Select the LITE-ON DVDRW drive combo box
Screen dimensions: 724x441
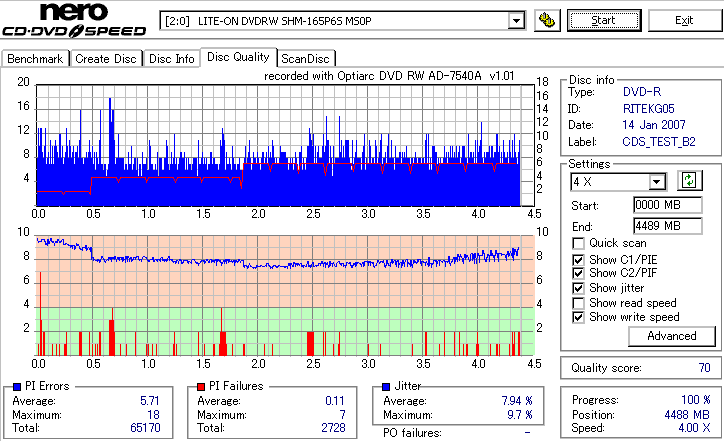342,21
